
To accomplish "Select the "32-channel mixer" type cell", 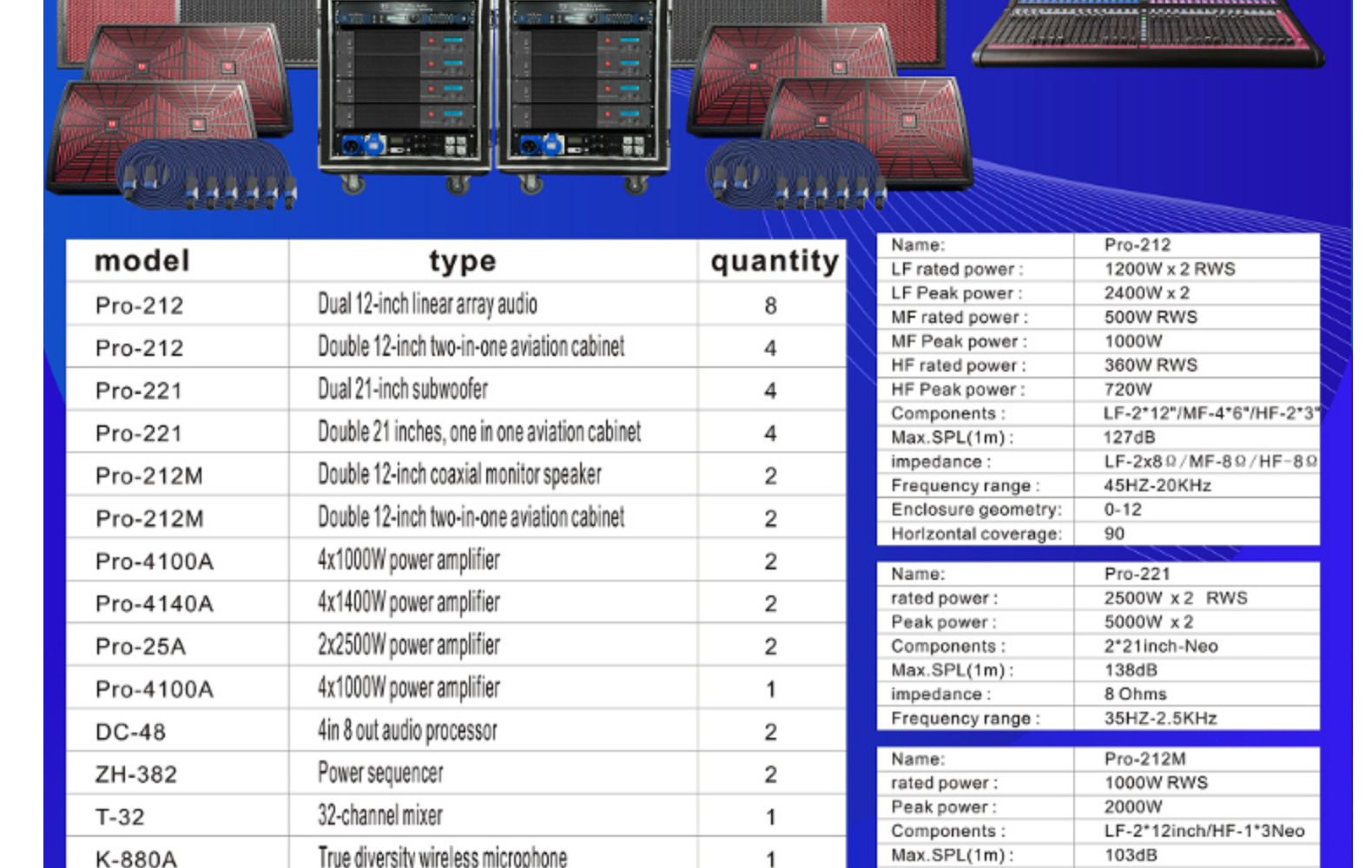I will [379, 816].
